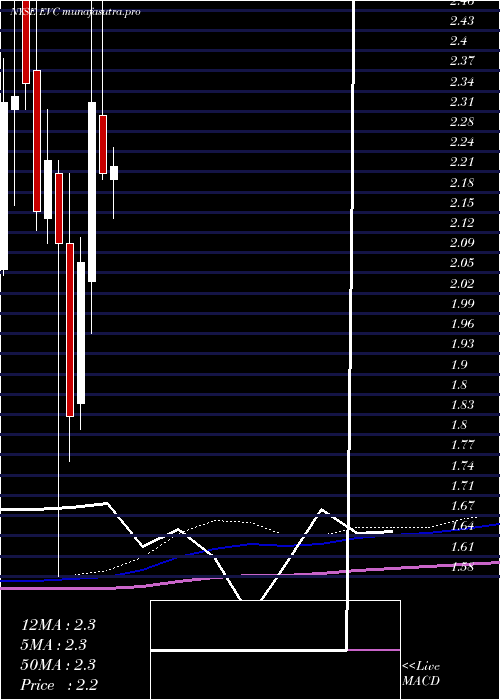Viewport: 500px width, 700px height.
Task: Select the 2.09 price axis label
Action: click(462, 242)
